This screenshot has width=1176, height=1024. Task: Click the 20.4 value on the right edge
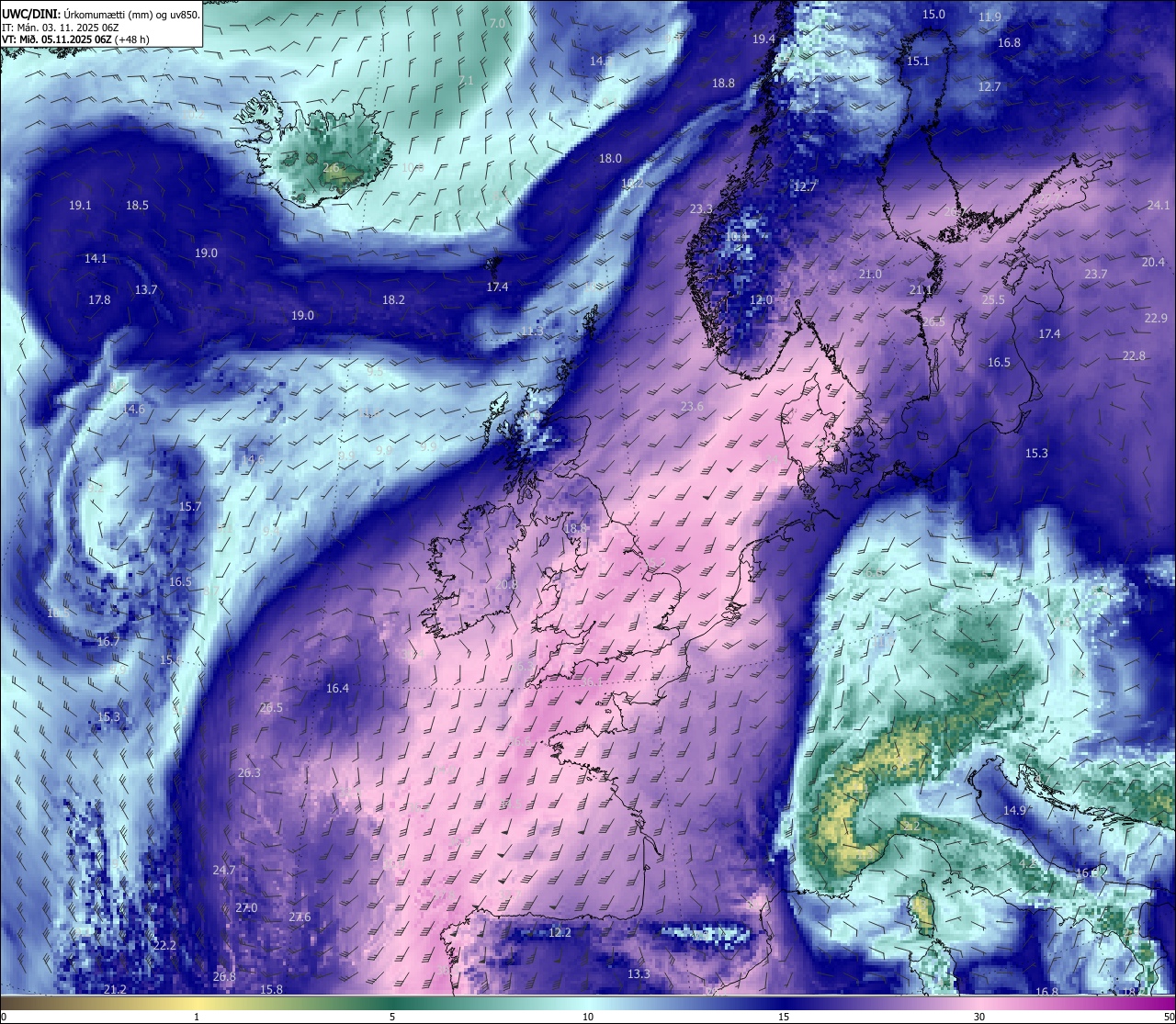pos(1153,263)
